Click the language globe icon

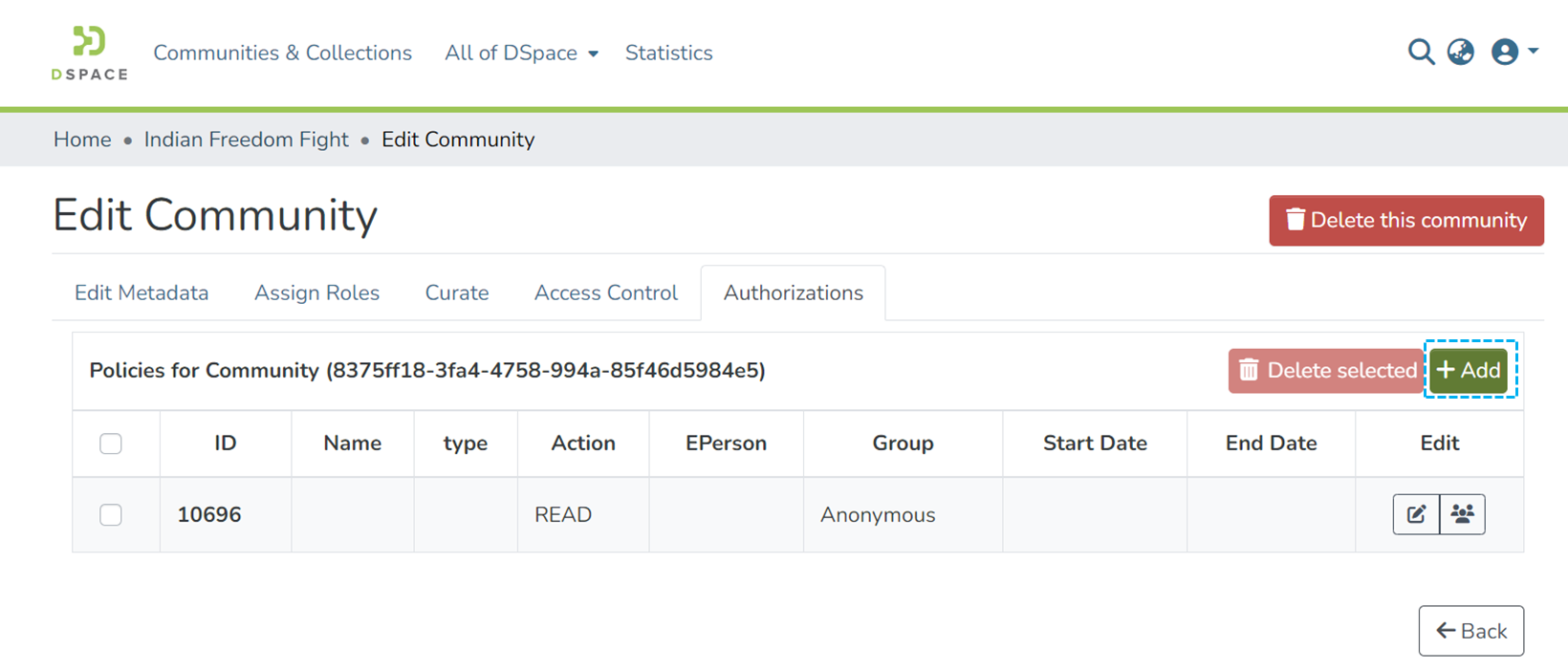pyautogui.click(x=1460, y=53)
